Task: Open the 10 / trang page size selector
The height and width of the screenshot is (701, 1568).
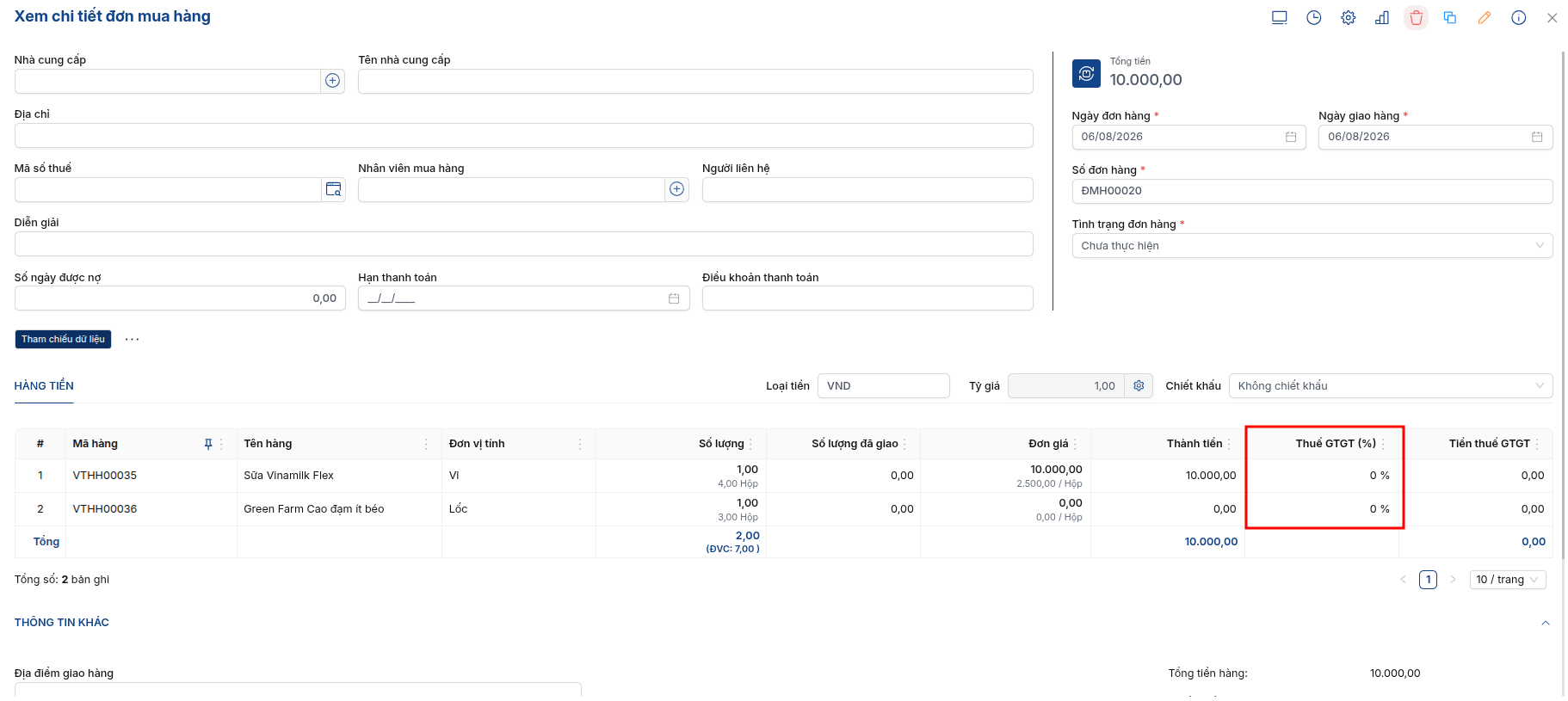Action: pyautogui.click(x=1508, y=580)
